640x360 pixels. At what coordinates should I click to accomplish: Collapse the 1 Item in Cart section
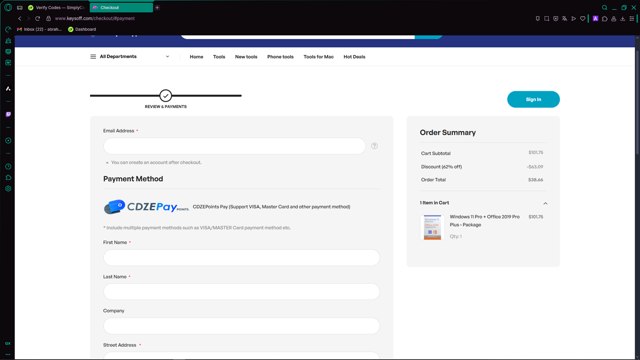tap(545, 203)
